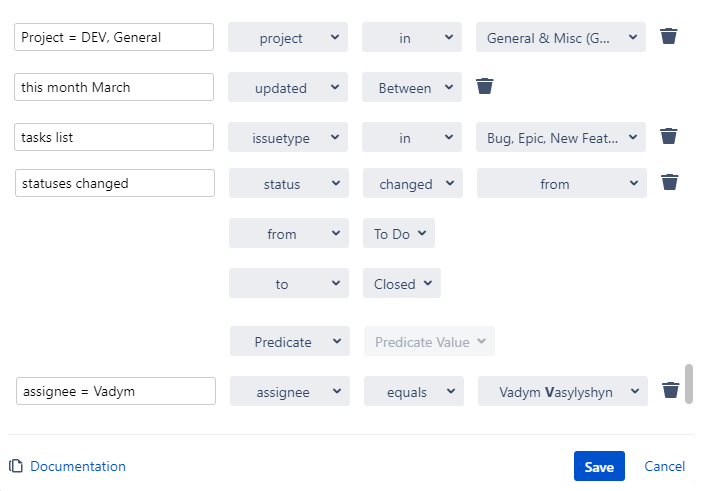Viewport: 703px width, 491px height.
Task: Edit the 'statuses changed' name field
Action: [x=114, y=184]
